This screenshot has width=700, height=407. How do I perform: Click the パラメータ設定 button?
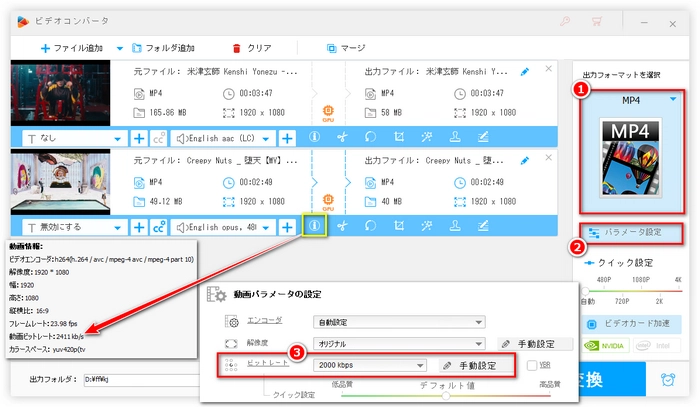625,232
